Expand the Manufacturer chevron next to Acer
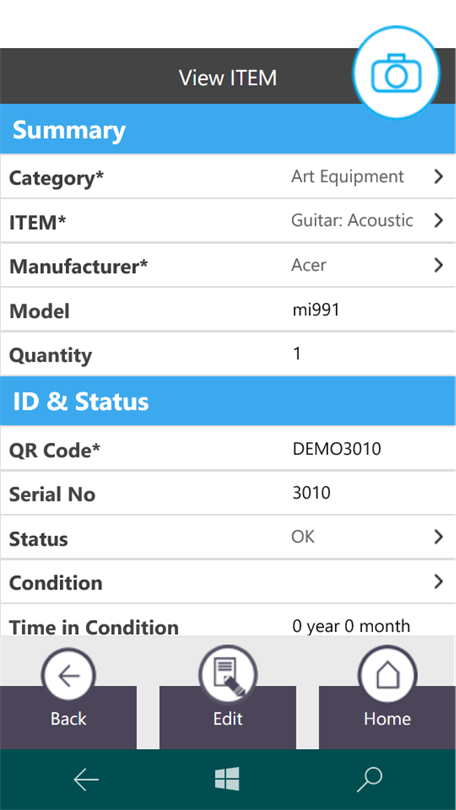The height and width of the screenshot is (810, 456). click(438, 265)
